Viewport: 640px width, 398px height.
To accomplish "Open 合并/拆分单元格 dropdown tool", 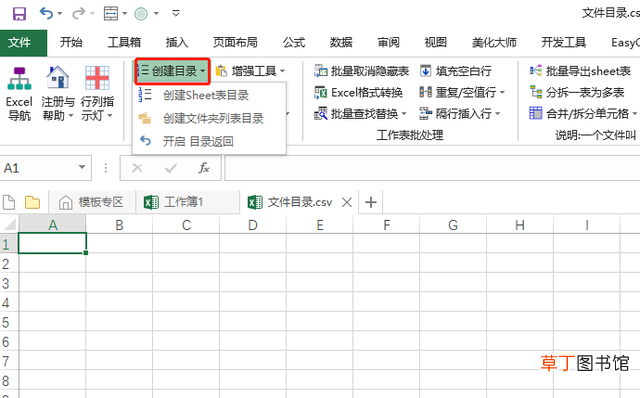I will (583, 113).
